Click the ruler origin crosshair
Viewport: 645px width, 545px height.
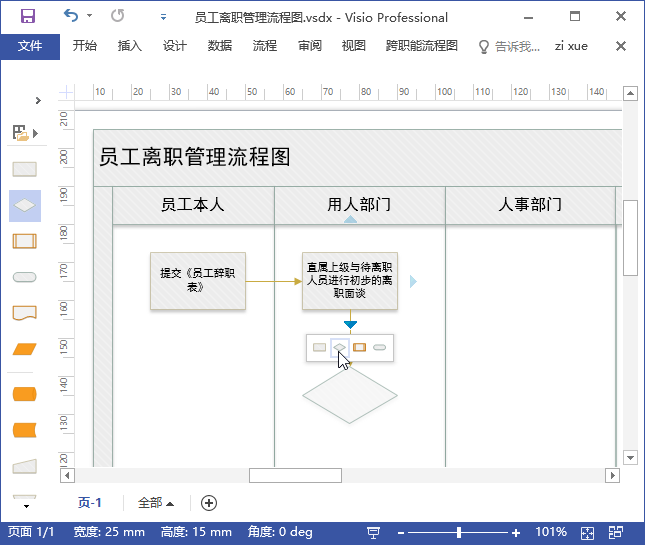coord(66,92)
